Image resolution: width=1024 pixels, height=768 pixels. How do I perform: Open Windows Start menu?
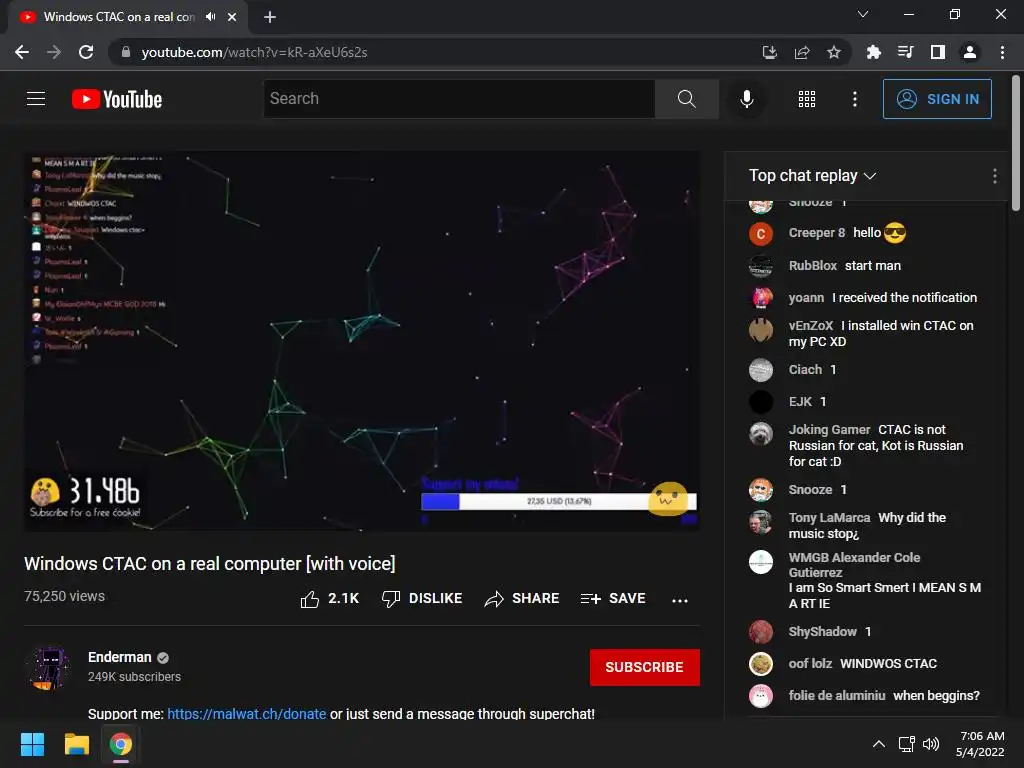point(32,744)
